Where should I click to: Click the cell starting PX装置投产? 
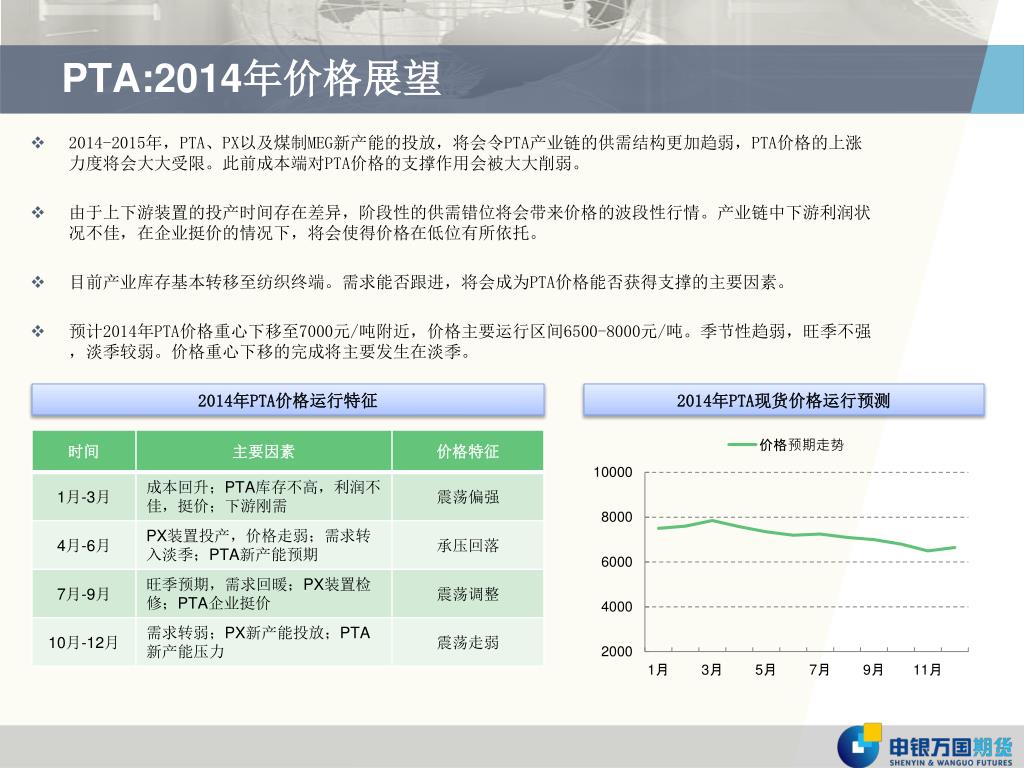(264, 545)
